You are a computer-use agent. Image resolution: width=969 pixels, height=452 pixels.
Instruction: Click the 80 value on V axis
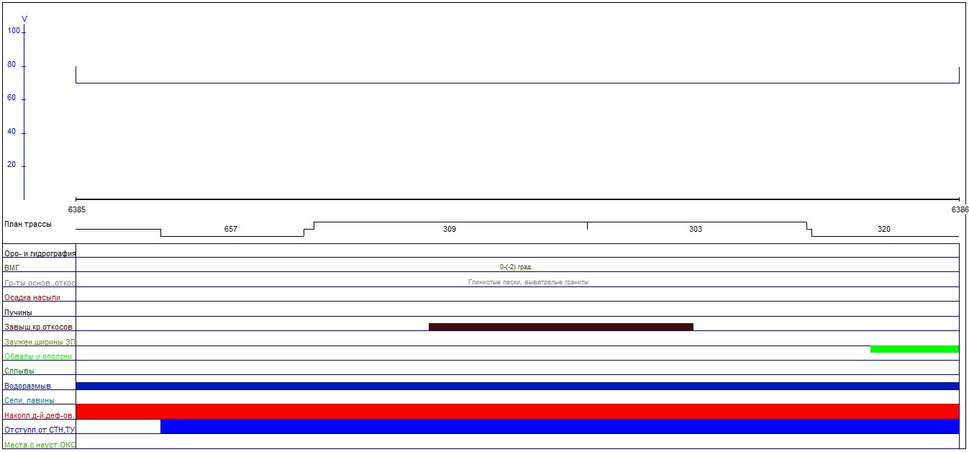12,64
